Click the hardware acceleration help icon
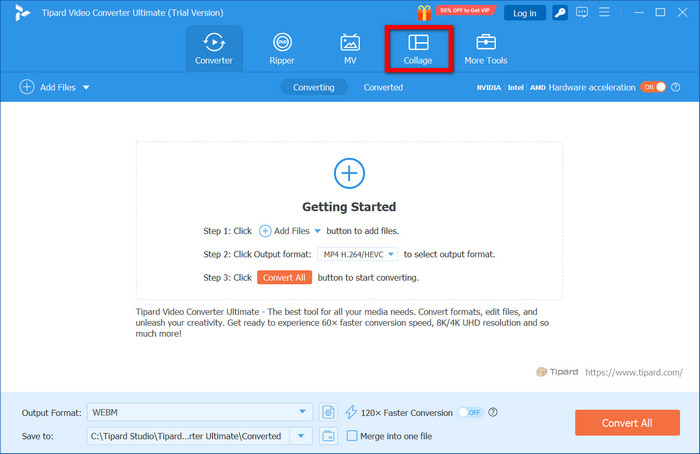This screenshot has height=454, width=700. (x=676, y=87)
